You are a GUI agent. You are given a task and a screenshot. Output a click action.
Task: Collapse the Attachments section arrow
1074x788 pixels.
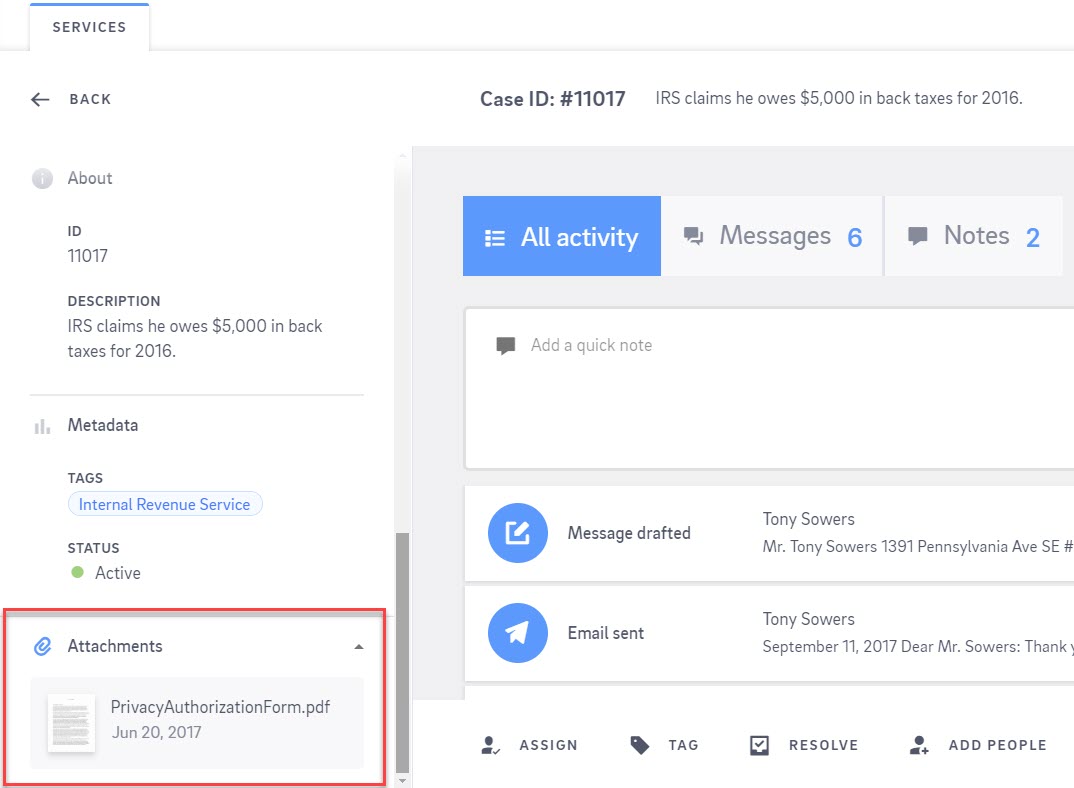358,647
